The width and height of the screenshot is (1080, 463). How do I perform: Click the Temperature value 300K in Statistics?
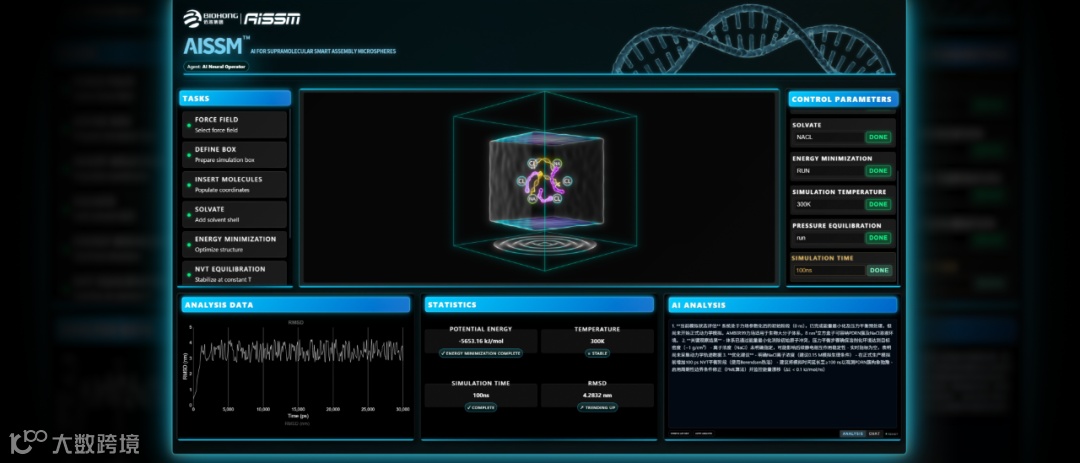point(597,341)
